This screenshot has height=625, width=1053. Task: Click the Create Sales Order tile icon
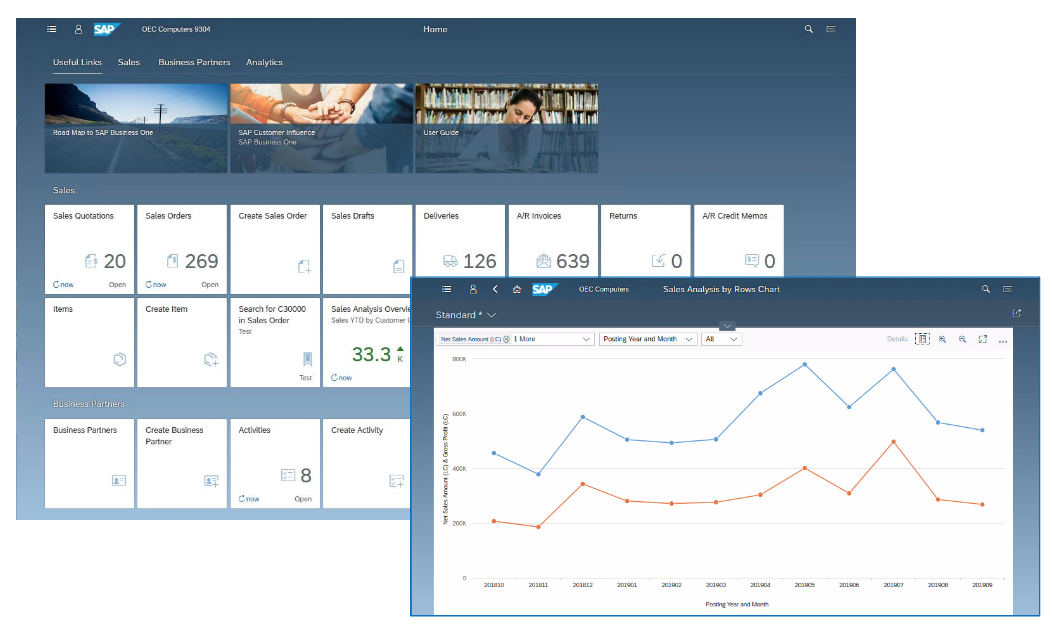click(304, 267)
